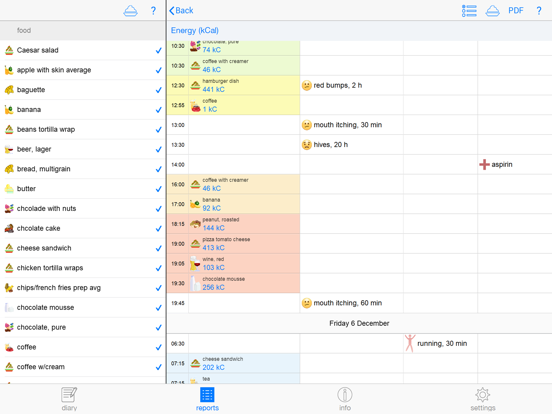Open the 256 kC chocolate mousse value
Viewport: 552px width, 414px height.
(213, 287)
